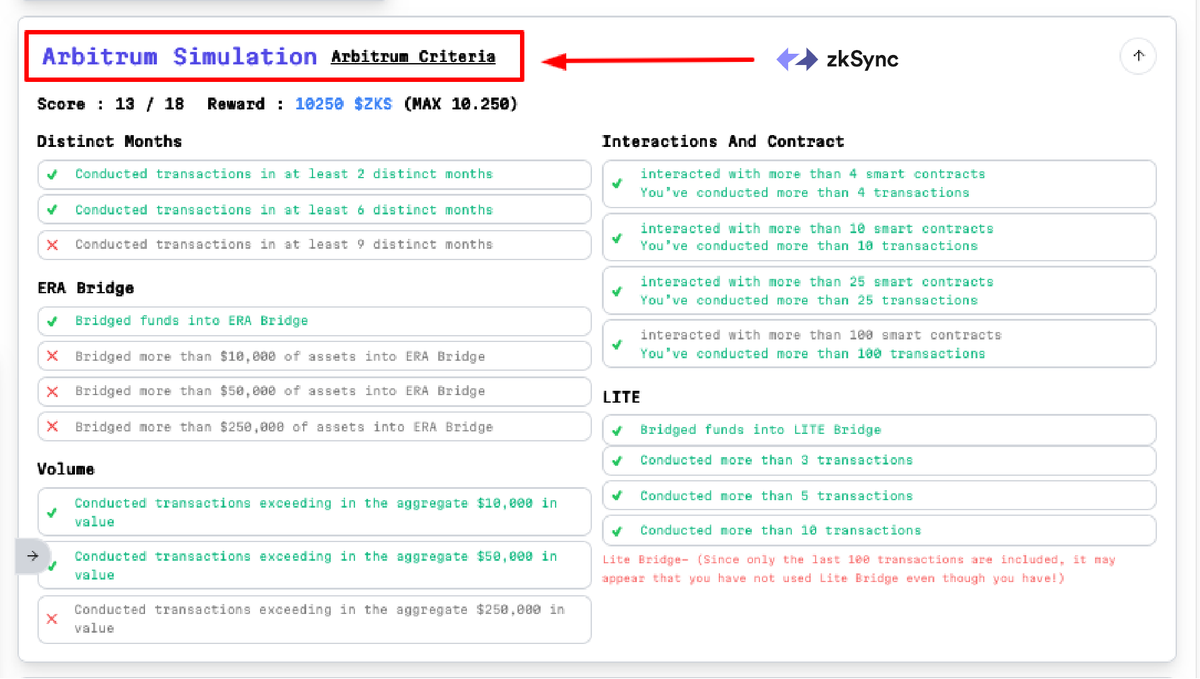The width and height of the screenshot is (1200, 679).
Task: Click LITE 'Conducted more than 10 transactions' row
Action: point(879,530)
